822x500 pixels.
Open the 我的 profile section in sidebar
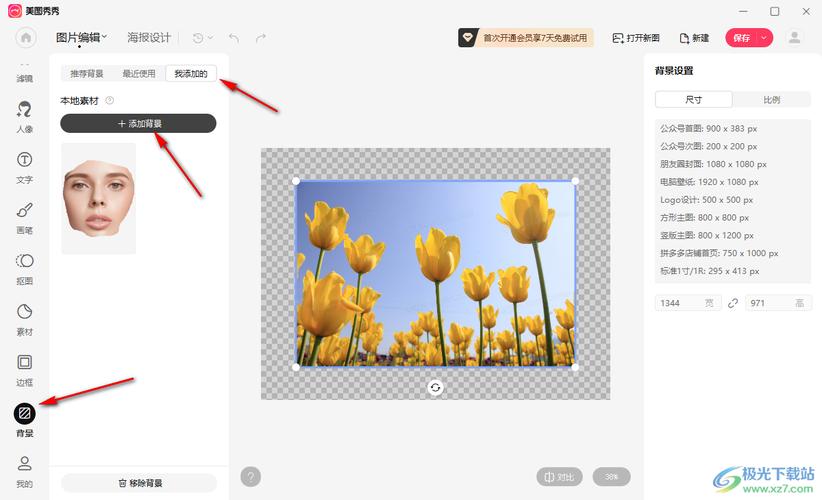pos(25,470)
